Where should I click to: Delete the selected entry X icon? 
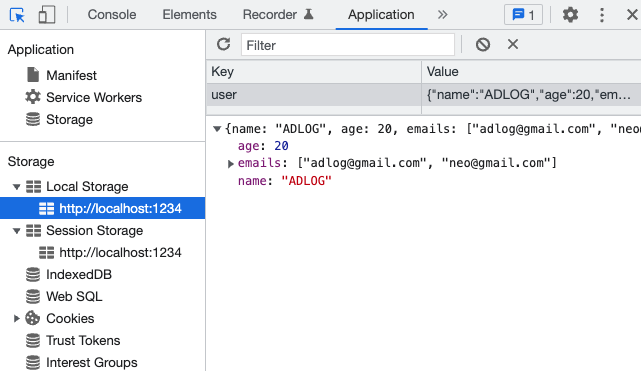[513, 44]
